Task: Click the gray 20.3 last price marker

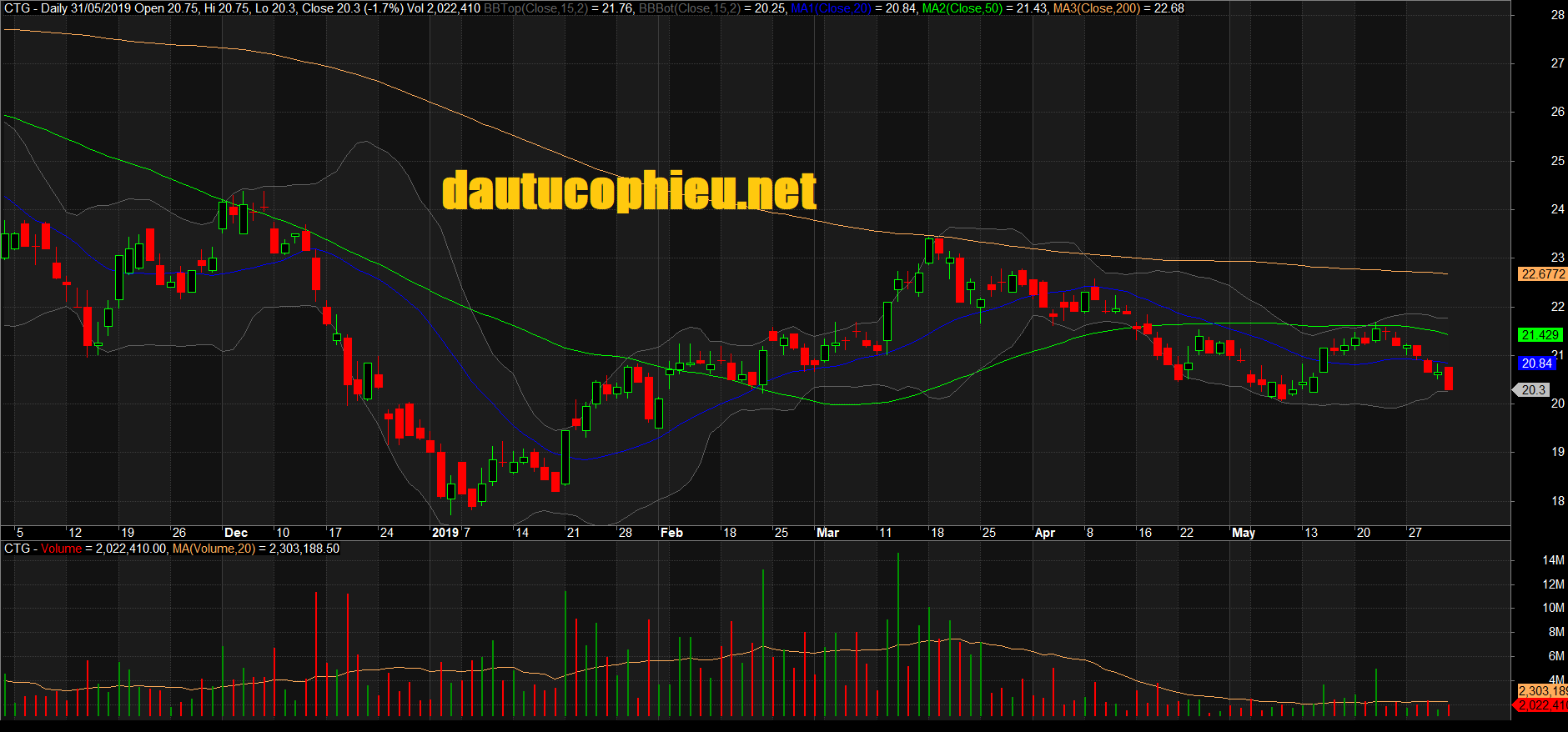Action: pyautogui.click(x=1533, y=390)
